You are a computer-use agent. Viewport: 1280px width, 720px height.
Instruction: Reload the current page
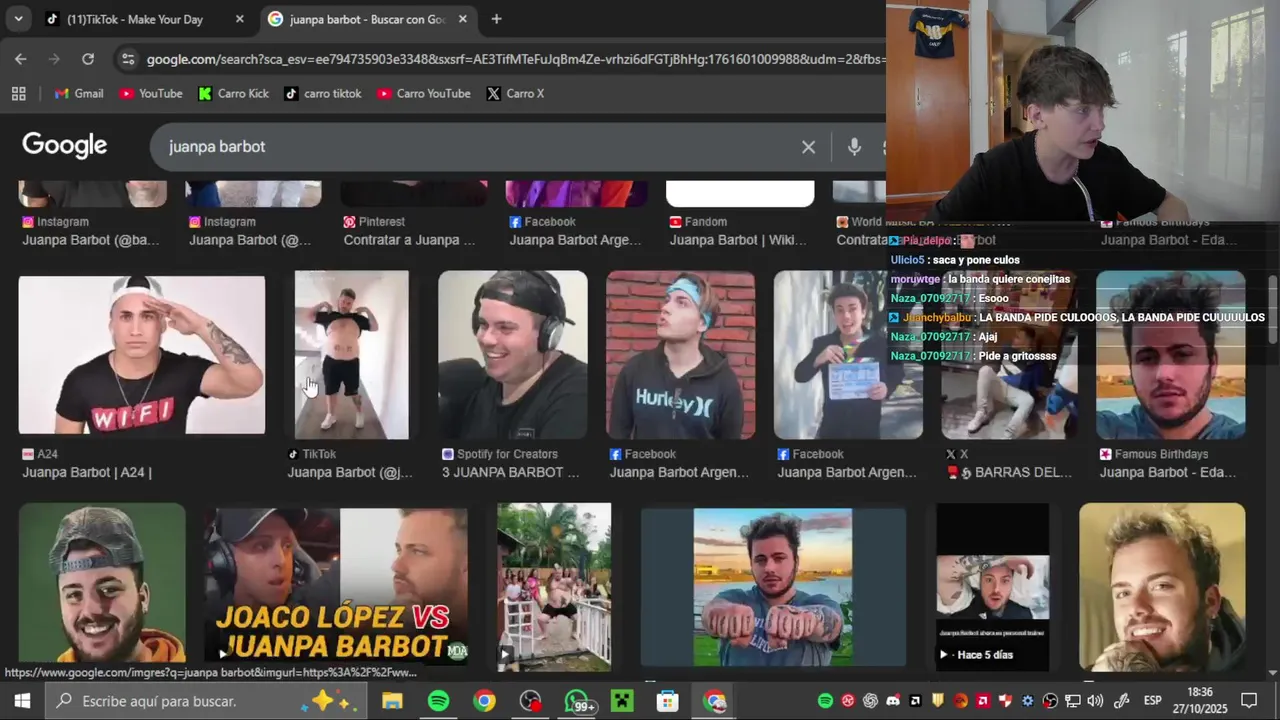tap(88, 59)
